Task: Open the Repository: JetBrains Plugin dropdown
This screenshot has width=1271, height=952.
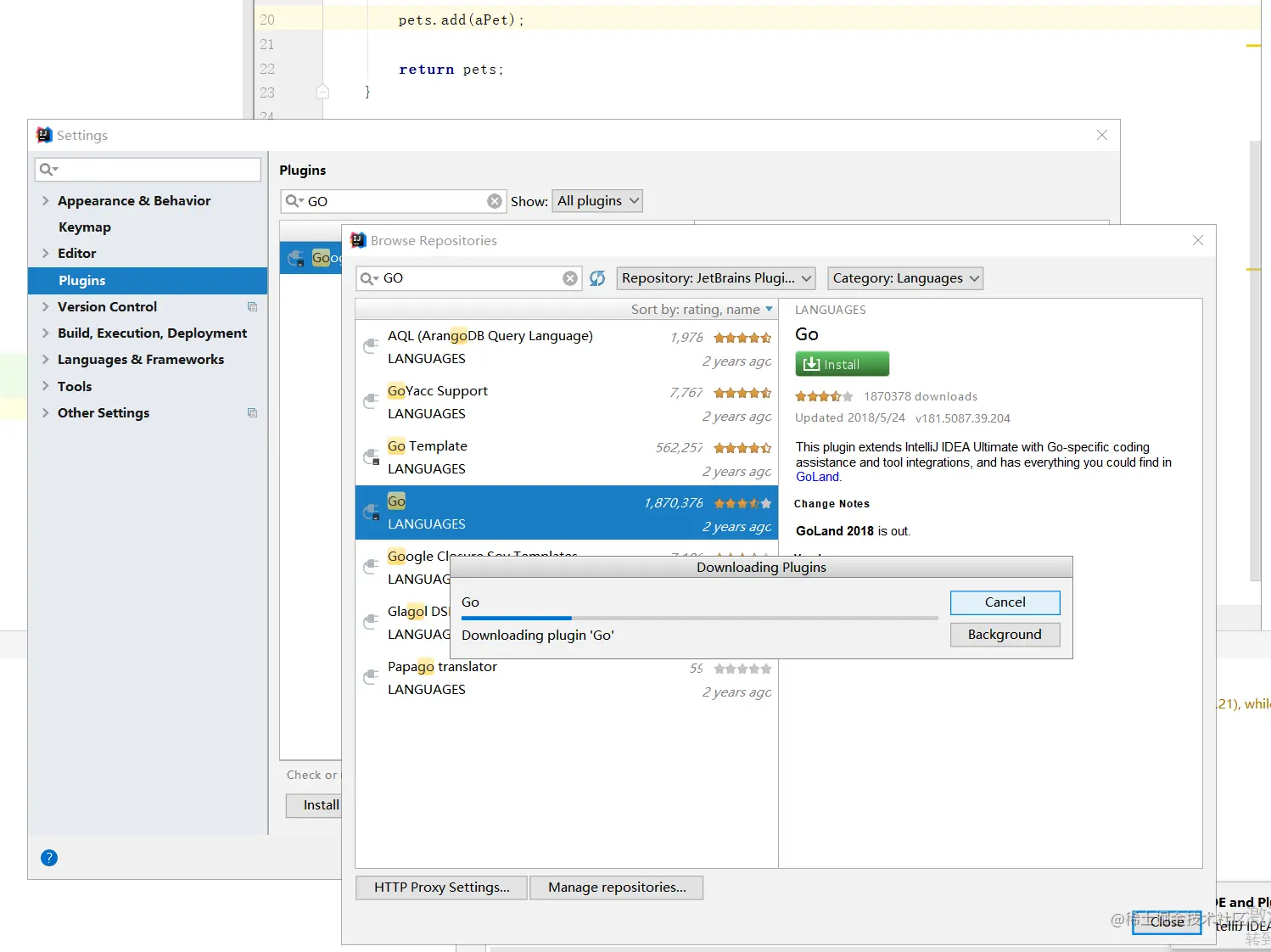Action: 716,278
